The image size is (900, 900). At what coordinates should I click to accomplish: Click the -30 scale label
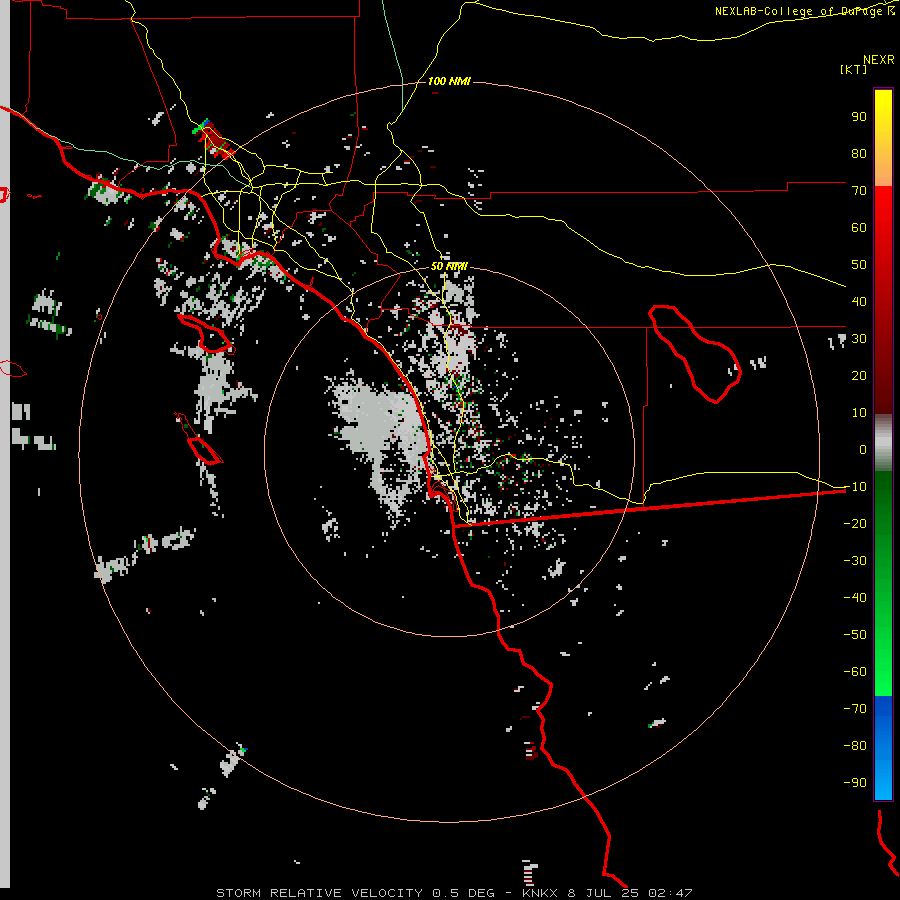pos(855,561)
